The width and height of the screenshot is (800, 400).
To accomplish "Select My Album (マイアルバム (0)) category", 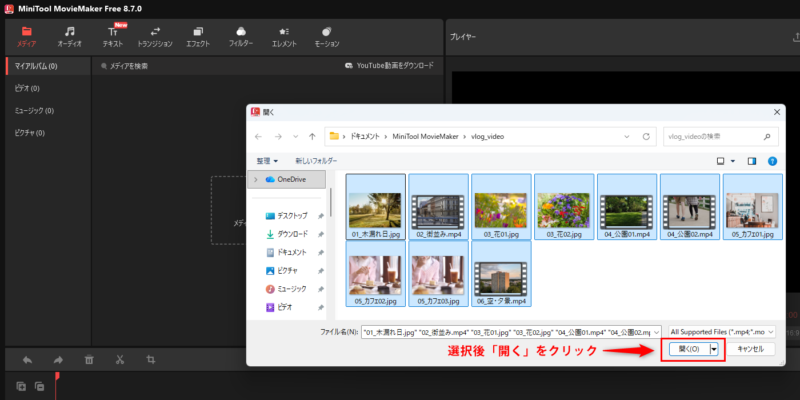I will pyautogui.click(x=48, y=66).
